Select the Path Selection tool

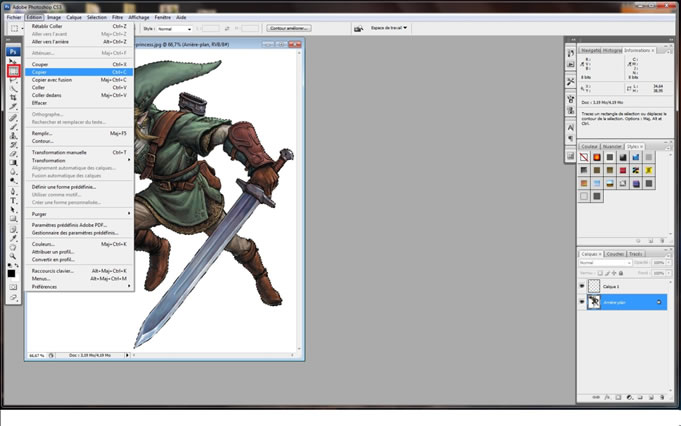tap(13, 209)
